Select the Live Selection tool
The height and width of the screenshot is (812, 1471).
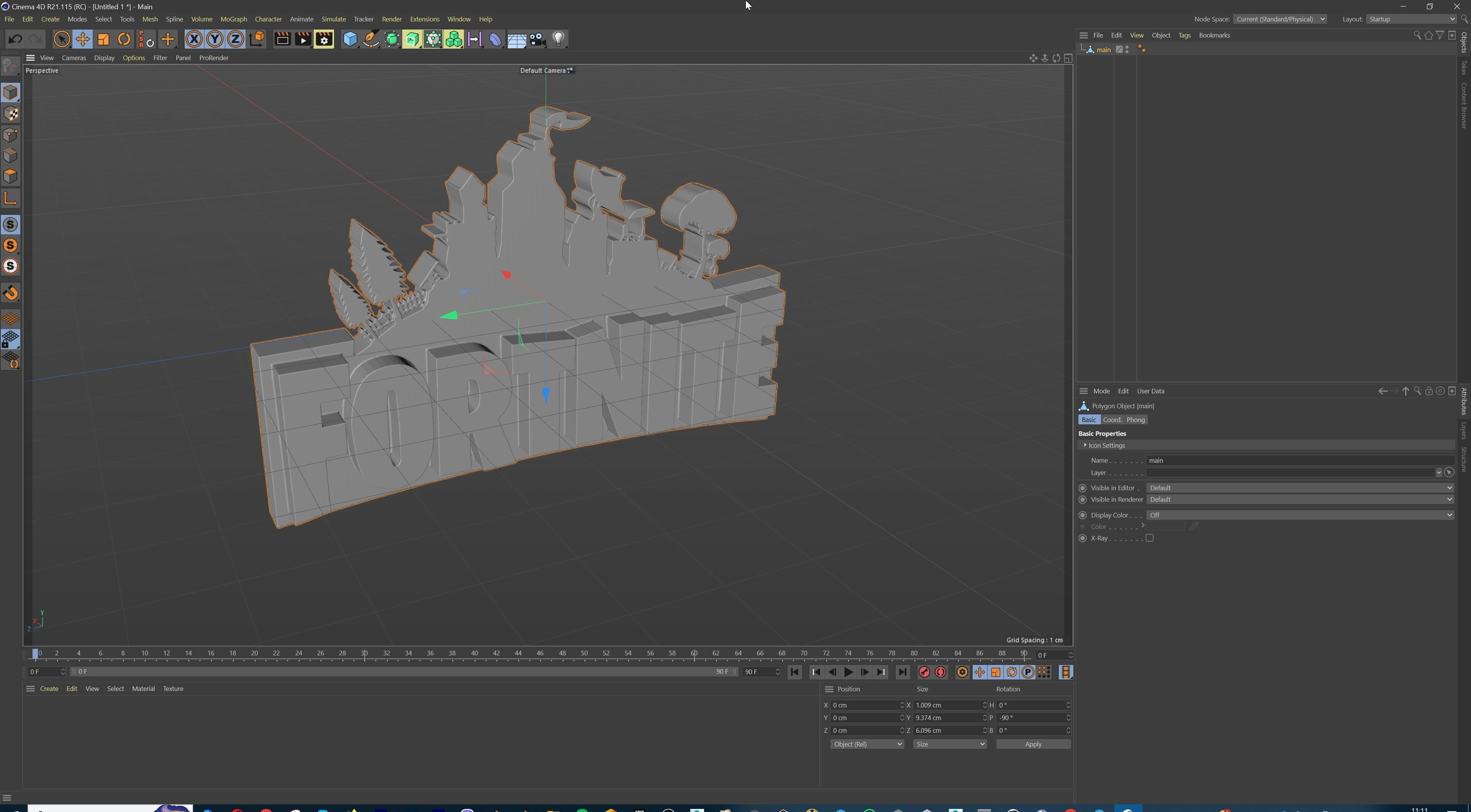click(x=62, y=39)
